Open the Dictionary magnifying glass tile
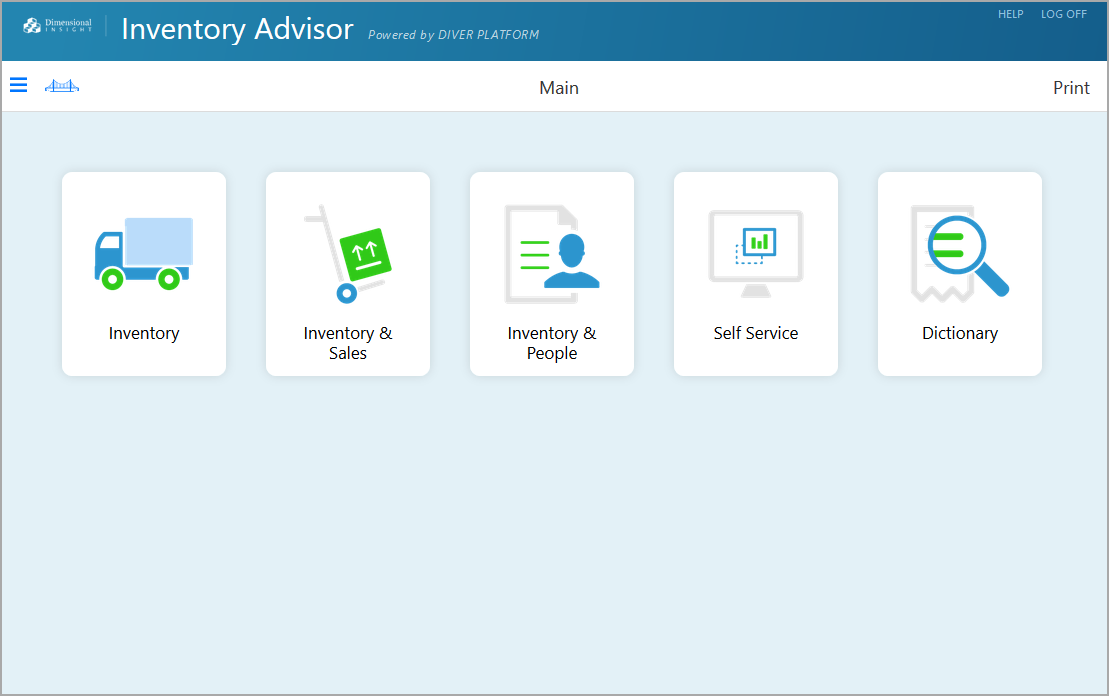 [x=959, y=273]
